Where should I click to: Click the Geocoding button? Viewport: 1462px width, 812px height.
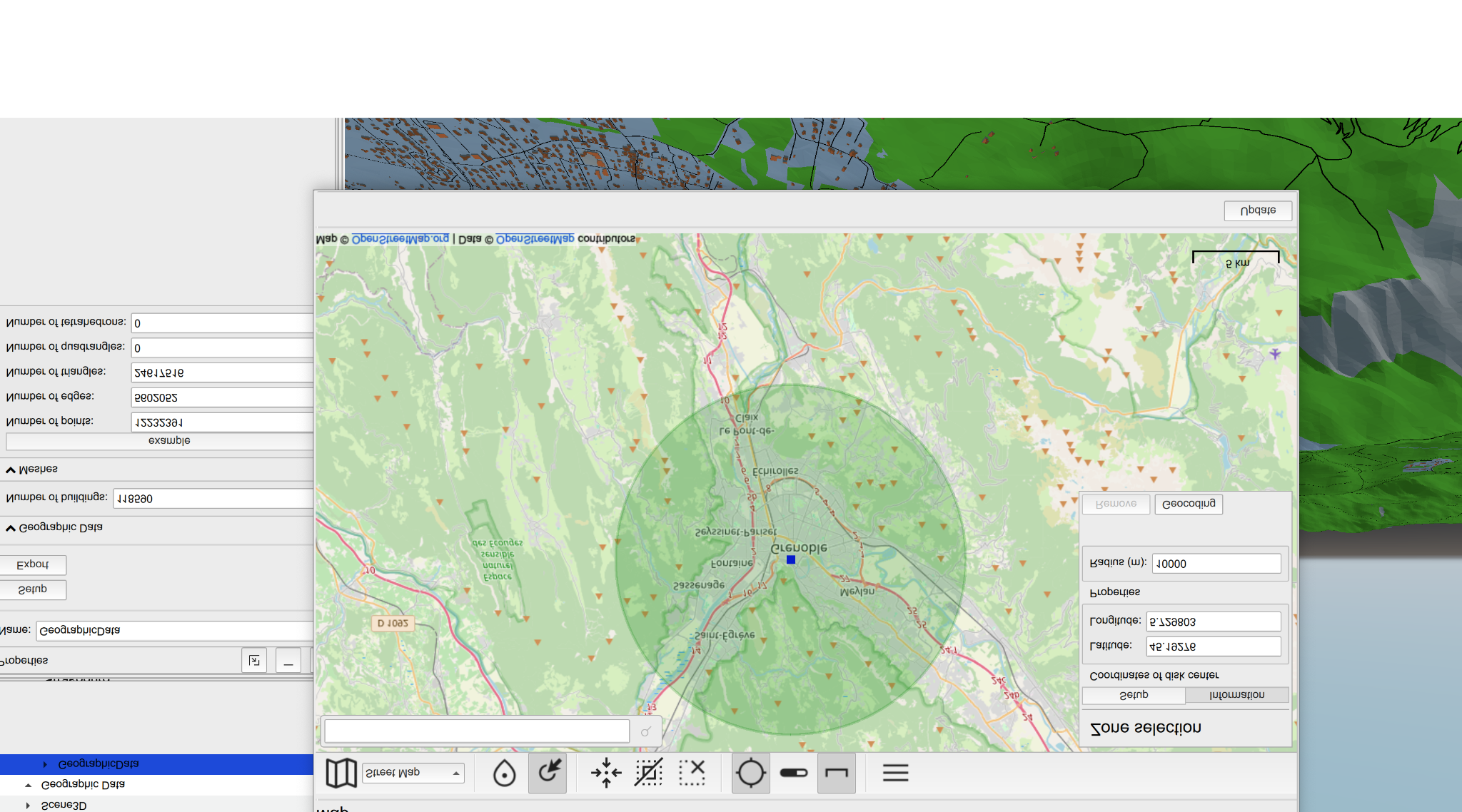[1188, 504]
